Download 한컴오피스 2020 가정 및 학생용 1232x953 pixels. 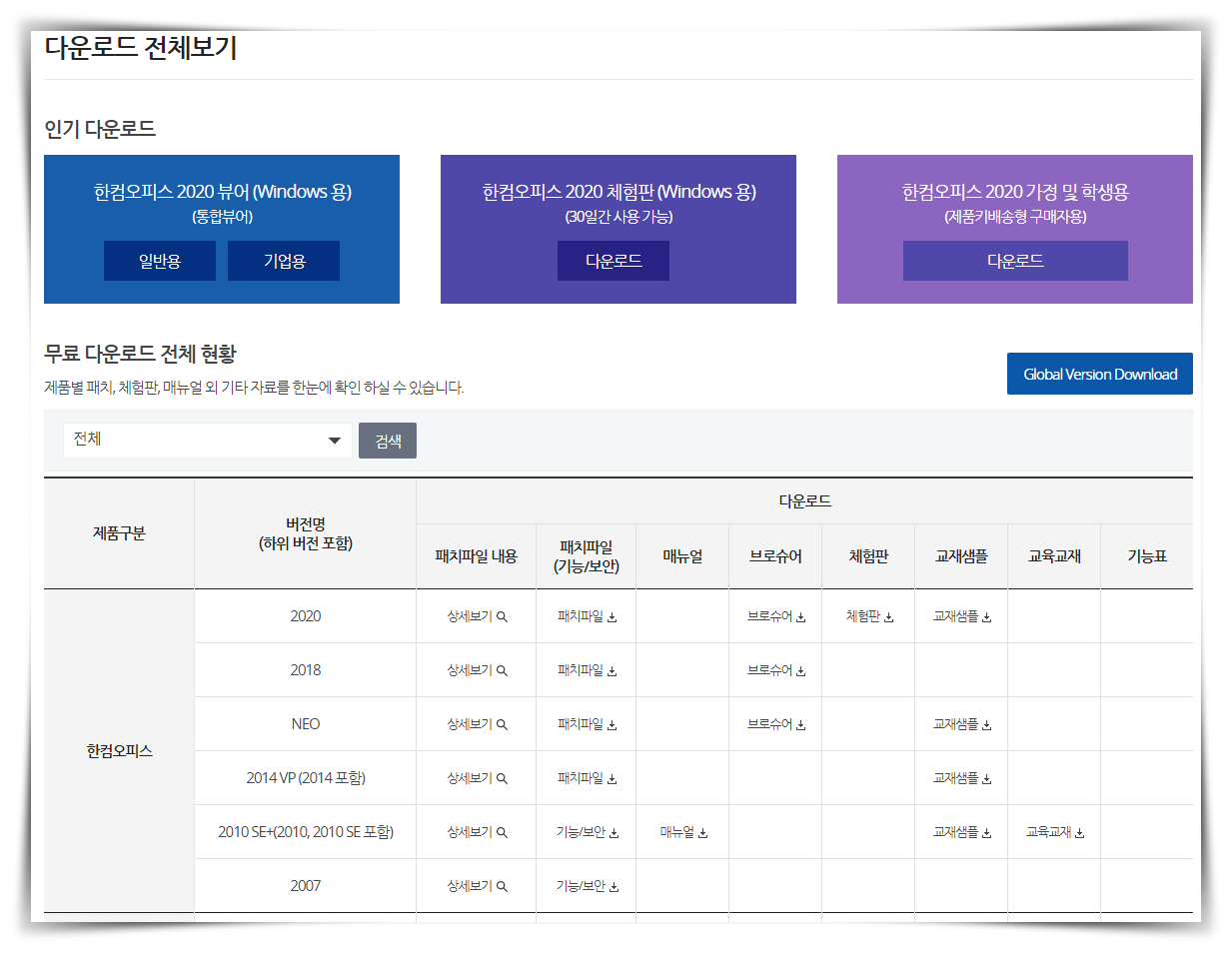pos(1015,260)
